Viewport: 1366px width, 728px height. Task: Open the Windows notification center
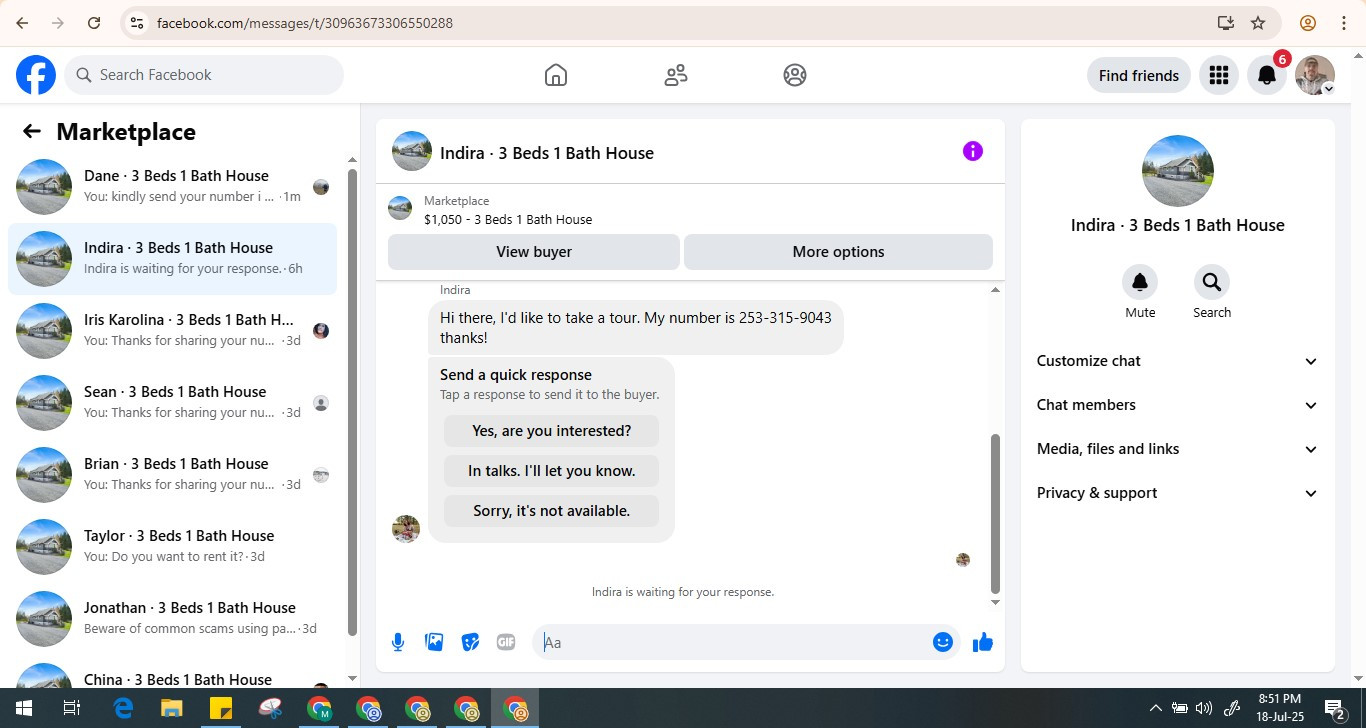click(x=1335, y=709)
